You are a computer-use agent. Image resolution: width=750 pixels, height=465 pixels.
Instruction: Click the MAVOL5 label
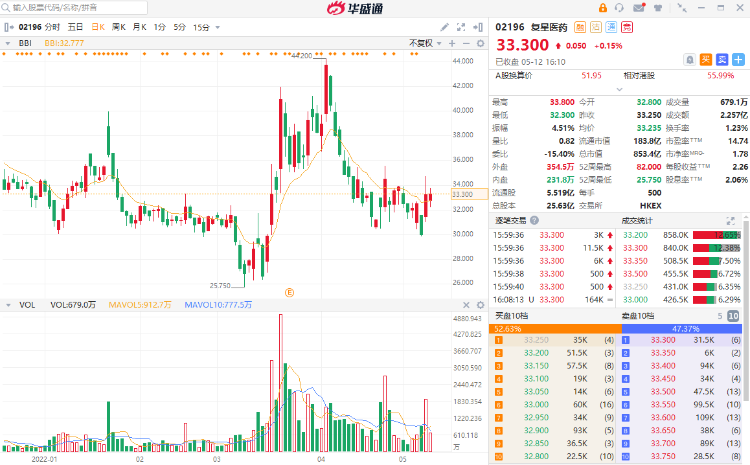[140, 305]
